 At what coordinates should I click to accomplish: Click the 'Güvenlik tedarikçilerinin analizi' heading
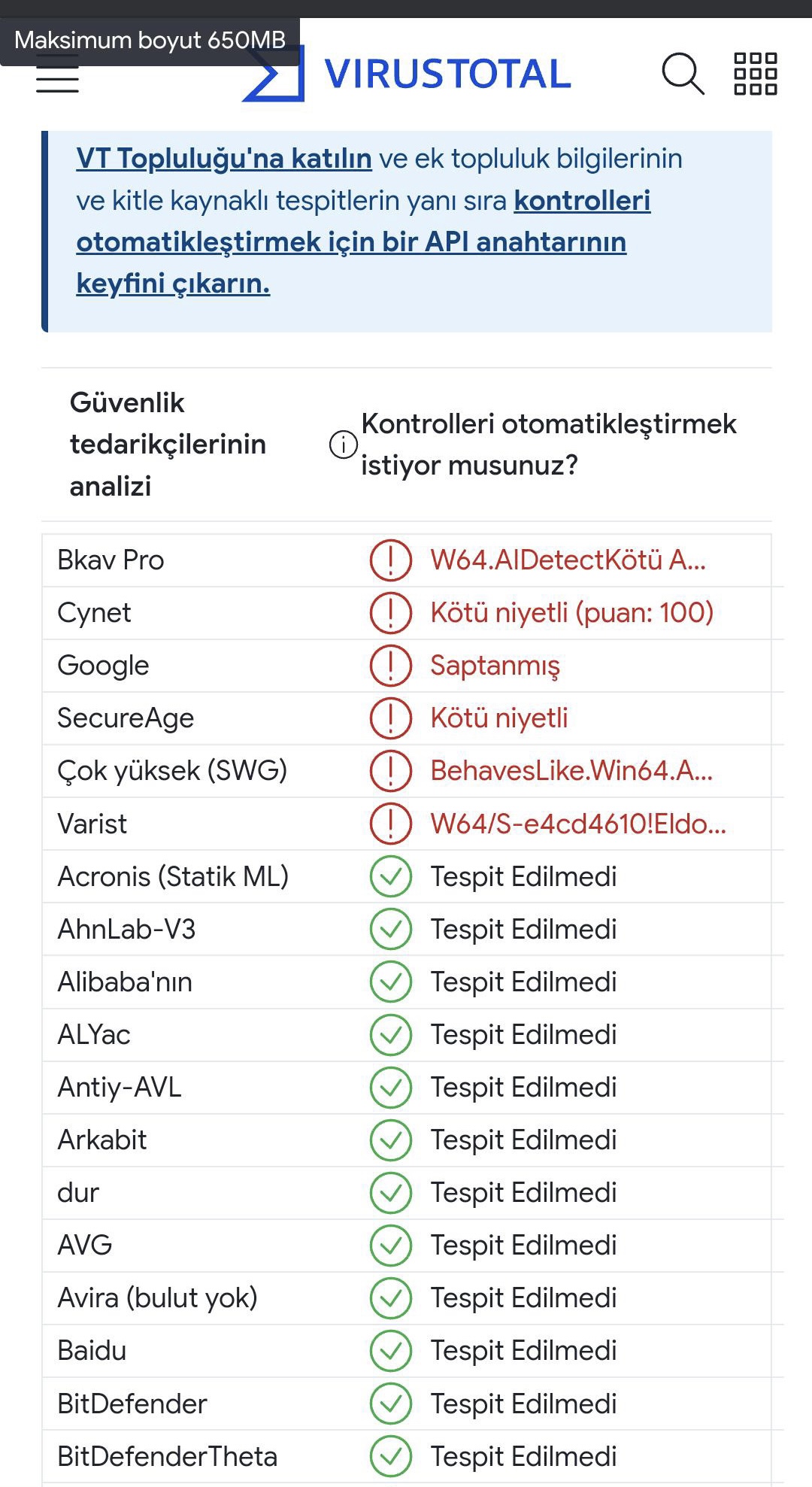point(167,445)
